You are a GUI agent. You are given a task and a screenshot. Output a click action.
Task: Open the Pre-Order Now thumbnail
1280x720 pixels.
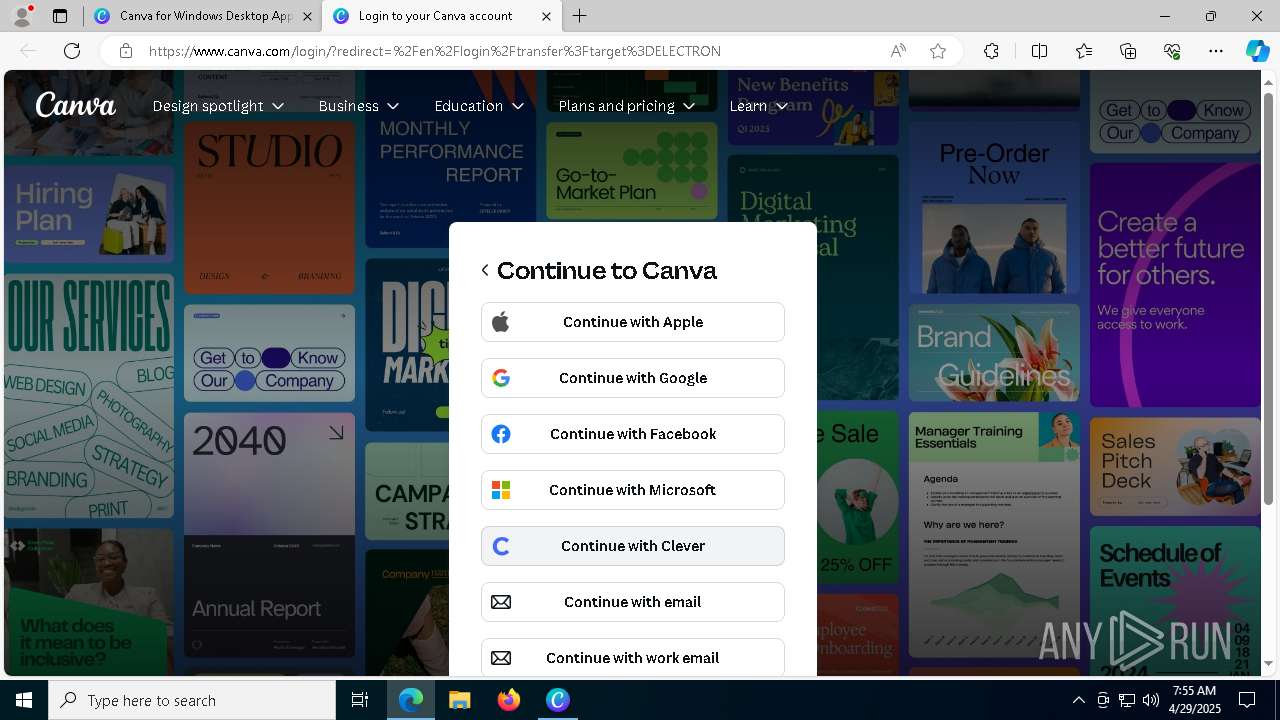(995, 209)
